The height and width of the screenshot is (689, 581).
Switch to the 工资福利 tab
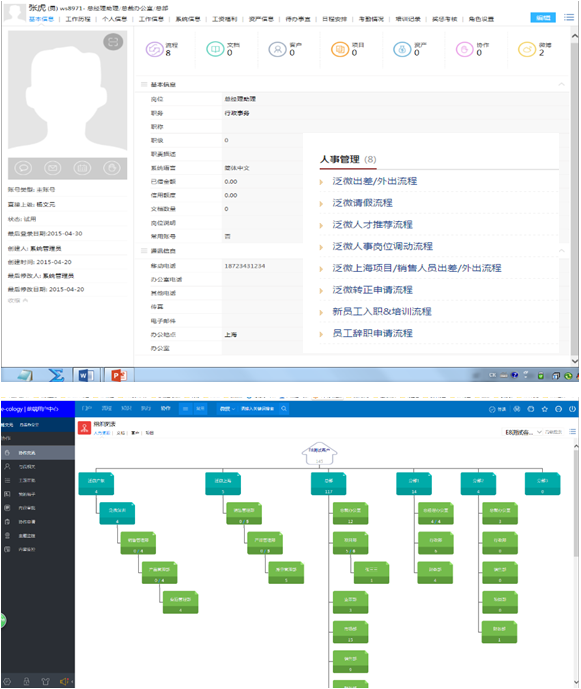pyautogui.click(x=225, y=19)
